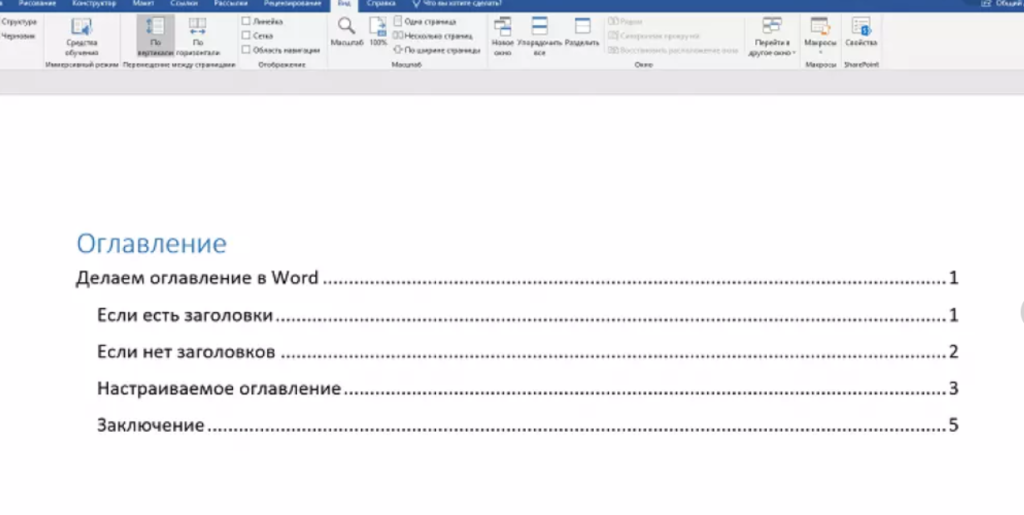Open the Immersive Reader learning tools (Средства обучения)

tap(81, 35)
